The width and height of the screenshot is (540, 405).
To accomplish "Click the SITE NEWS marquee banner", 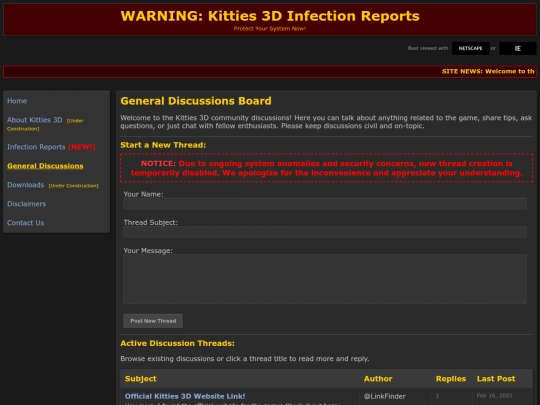I will pos(270,72).
